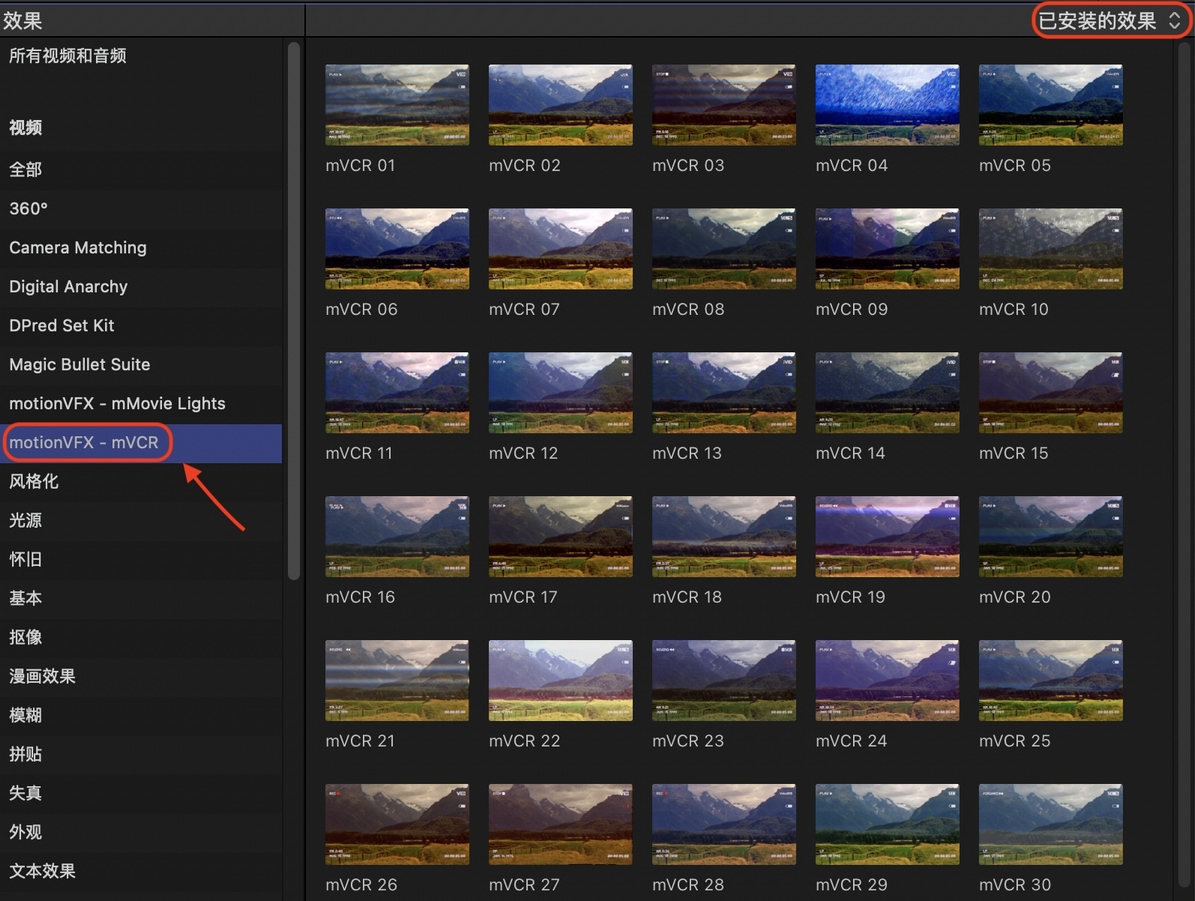1195x901 pixels.
Task: Select motionVFX - mMovie Lights category
Action: point(117,404)
